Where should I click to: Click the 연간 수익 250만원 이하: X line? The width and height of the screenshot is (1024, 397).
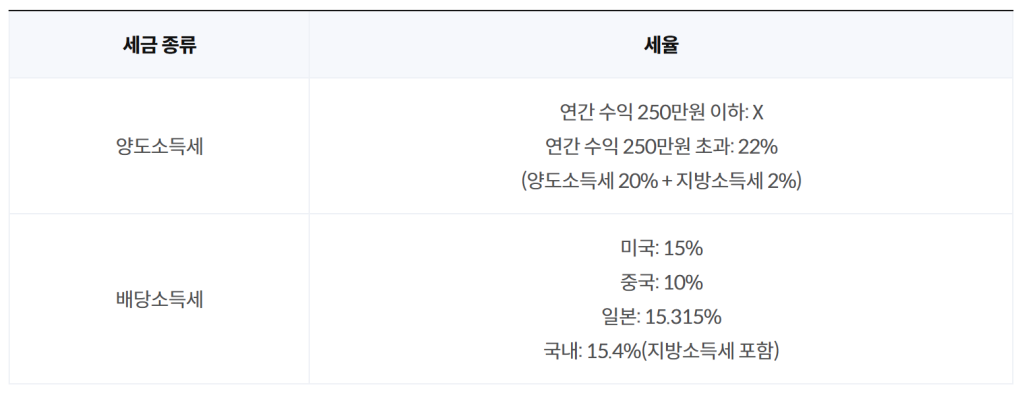[x=661, y=113]
